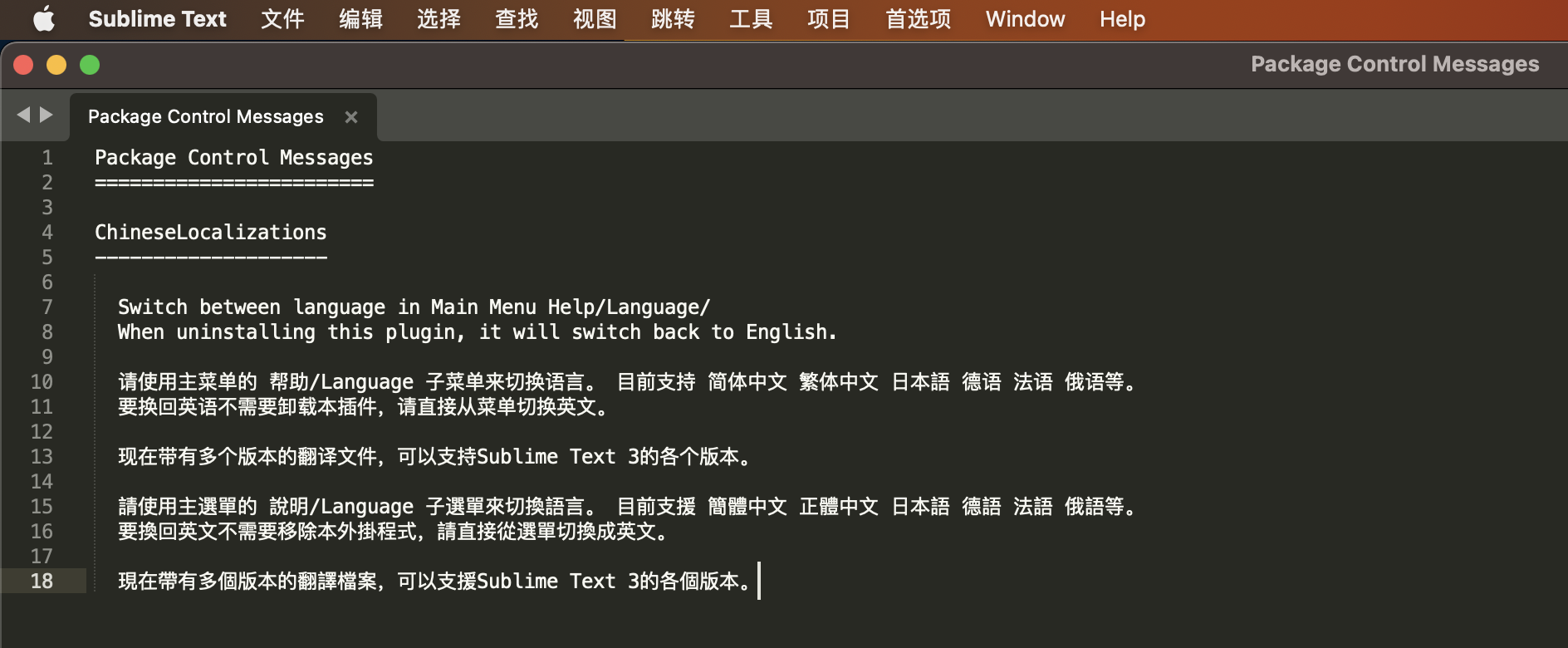This screenshot has width=1568, height=648.
Task: Open the 跳转 menu
Action: point(673,19)
